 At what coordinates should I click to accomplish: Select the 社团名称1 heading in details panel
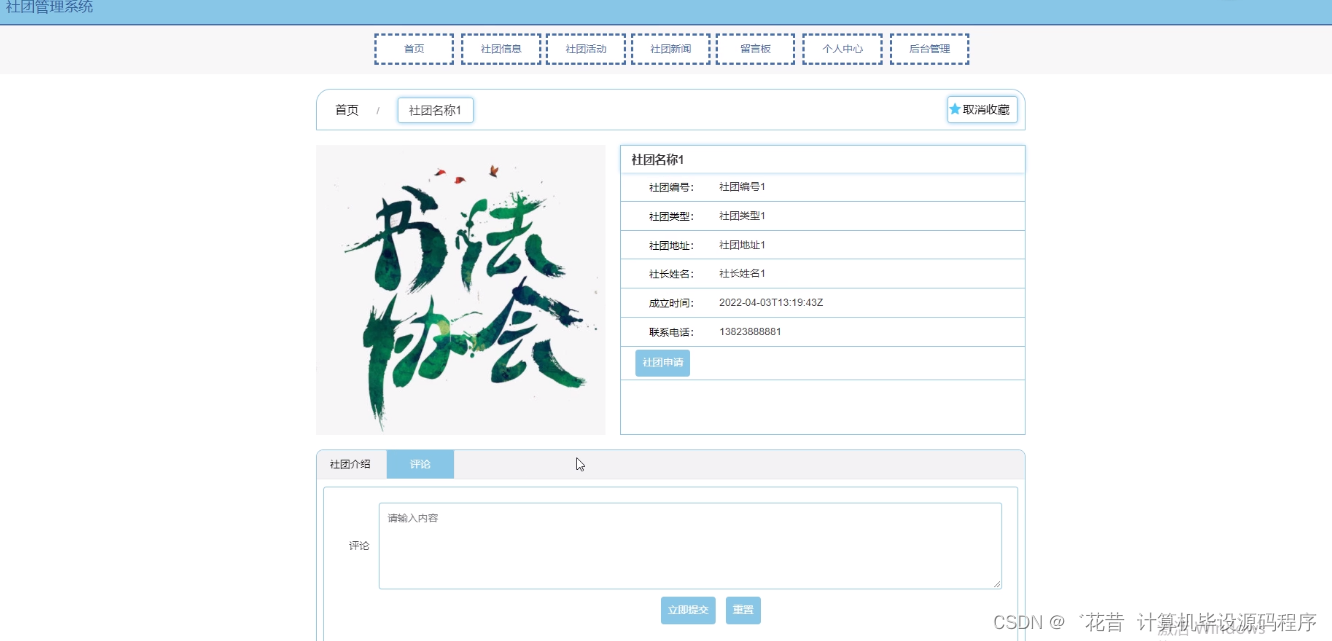pyautogui.click(x=658, y=160)
